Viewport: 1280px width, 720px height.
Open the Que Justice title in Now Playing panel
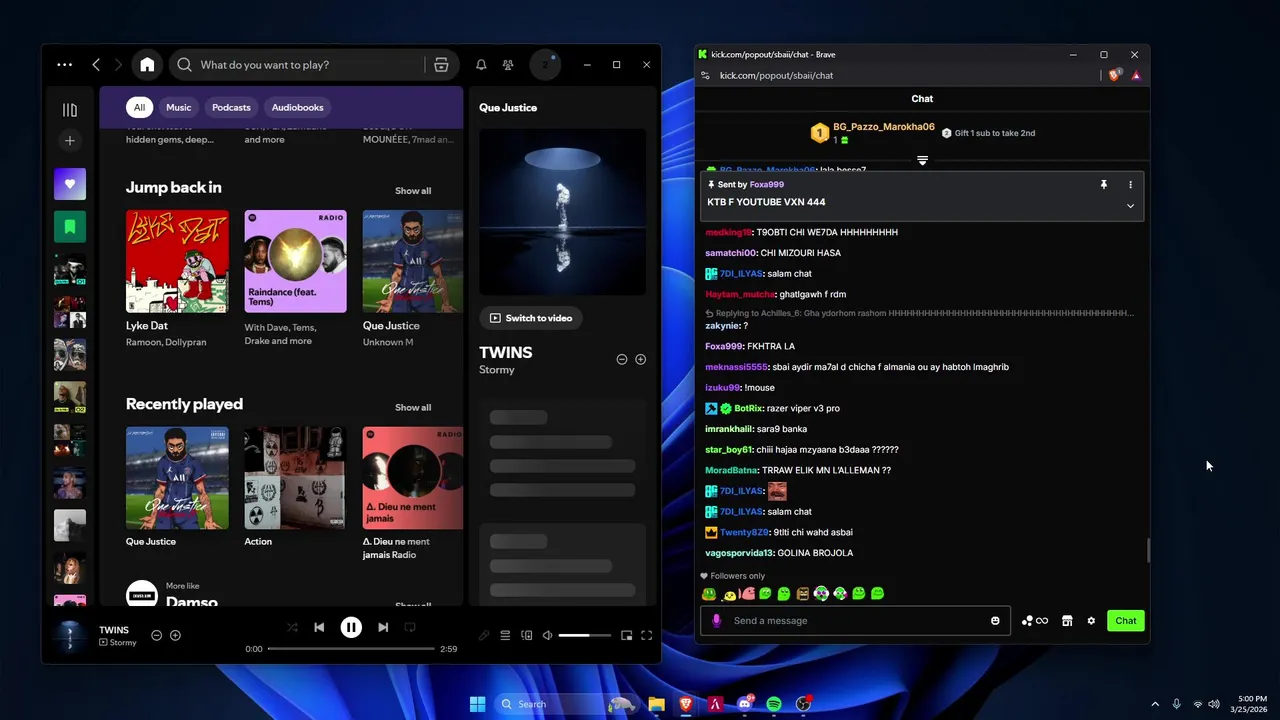click(508, 107)
